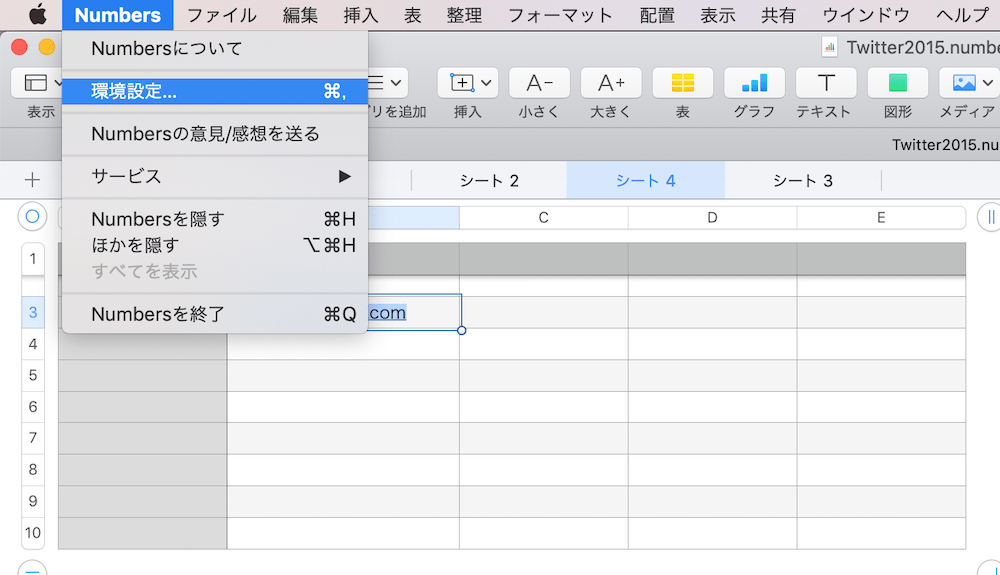1000x575 pixels.
Task: Choose ほかを隠す menu item
Action: pyautogui.click(x=215, y=245)
